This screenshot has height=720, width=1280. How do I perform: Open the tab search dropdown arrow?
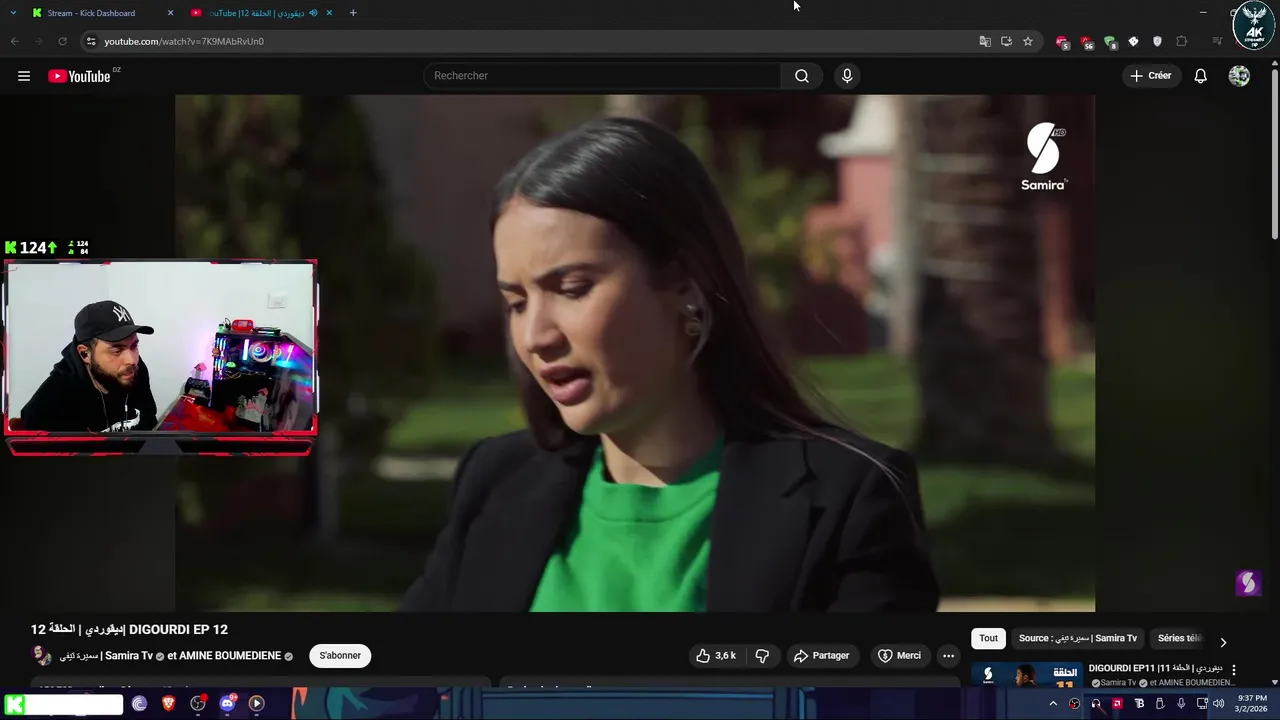click(13, 13)
